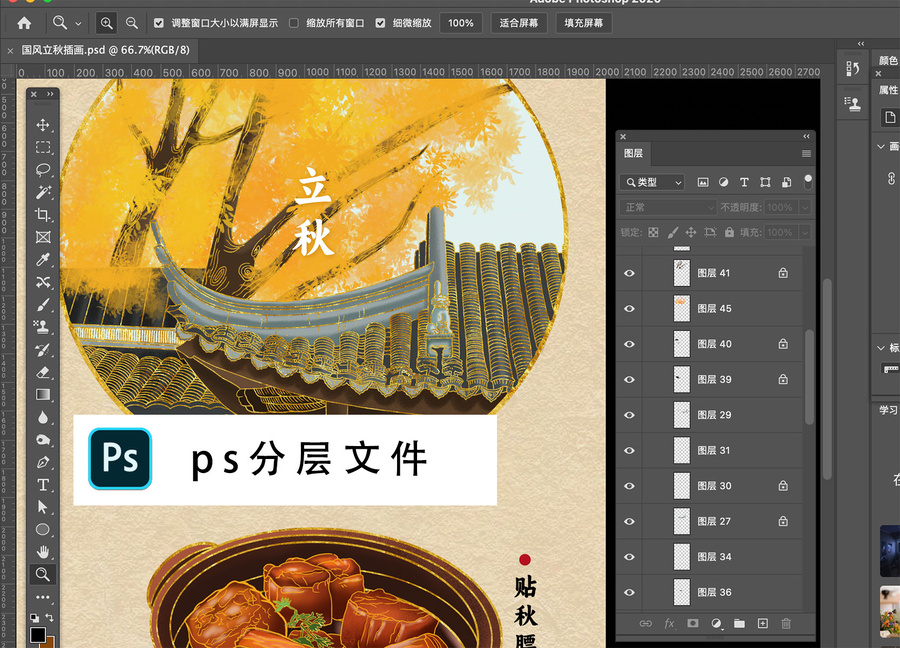Open the 学习 panel tab
The width and height of the screenshot is (900, 648).
coord(888,410)
